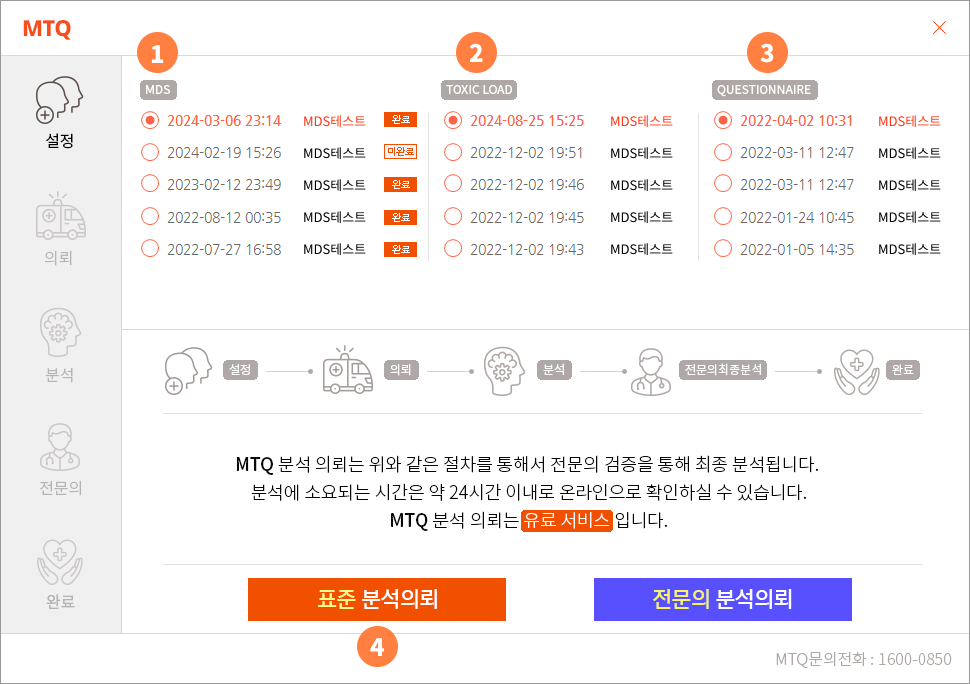The image size is (970, 684).
Task: Pick questionnaire record dated 2022-01-05 14:35
Action: pos(723,249)
